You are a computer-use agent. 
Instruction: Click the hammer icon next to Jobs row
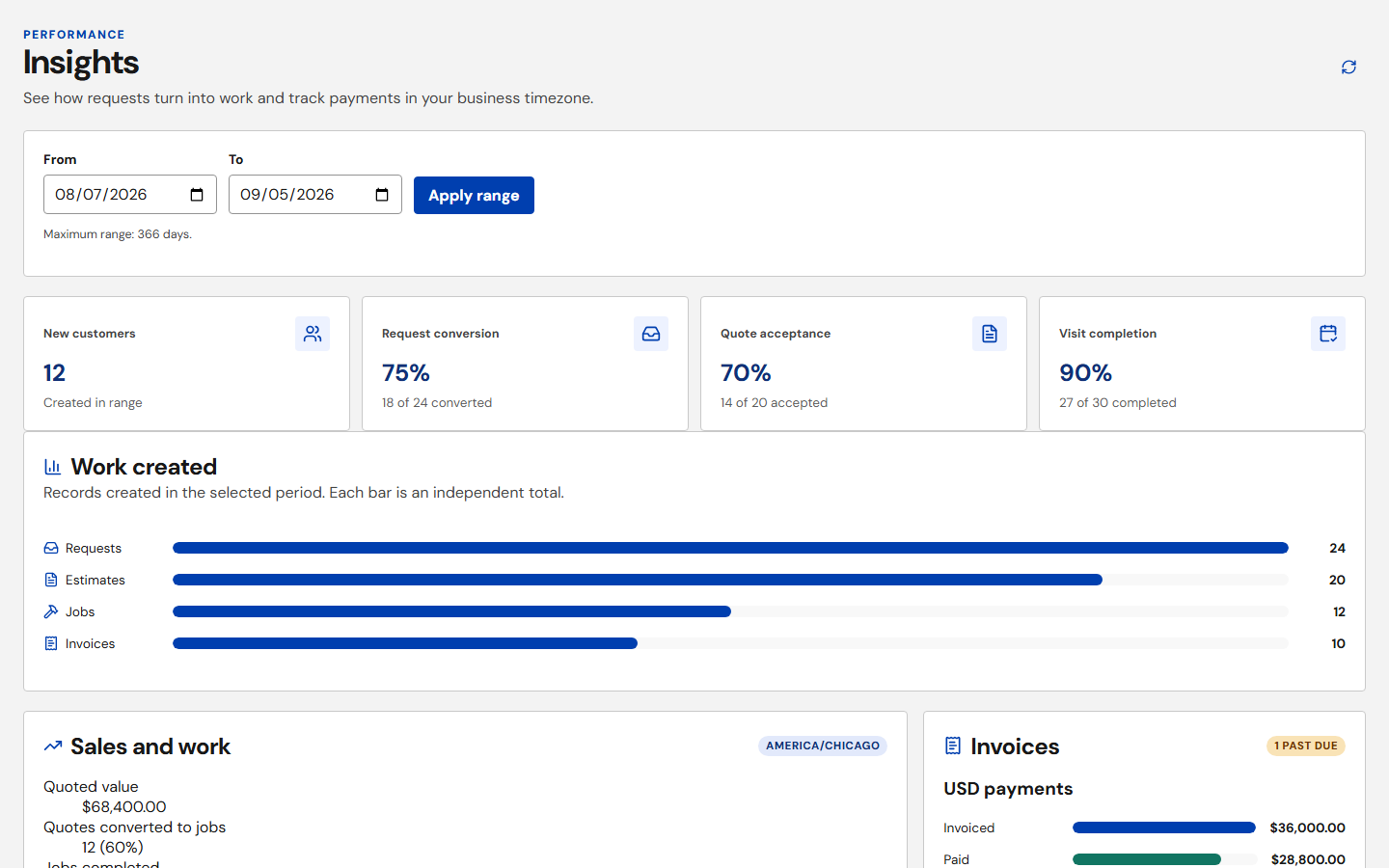(x=51, y=611)
